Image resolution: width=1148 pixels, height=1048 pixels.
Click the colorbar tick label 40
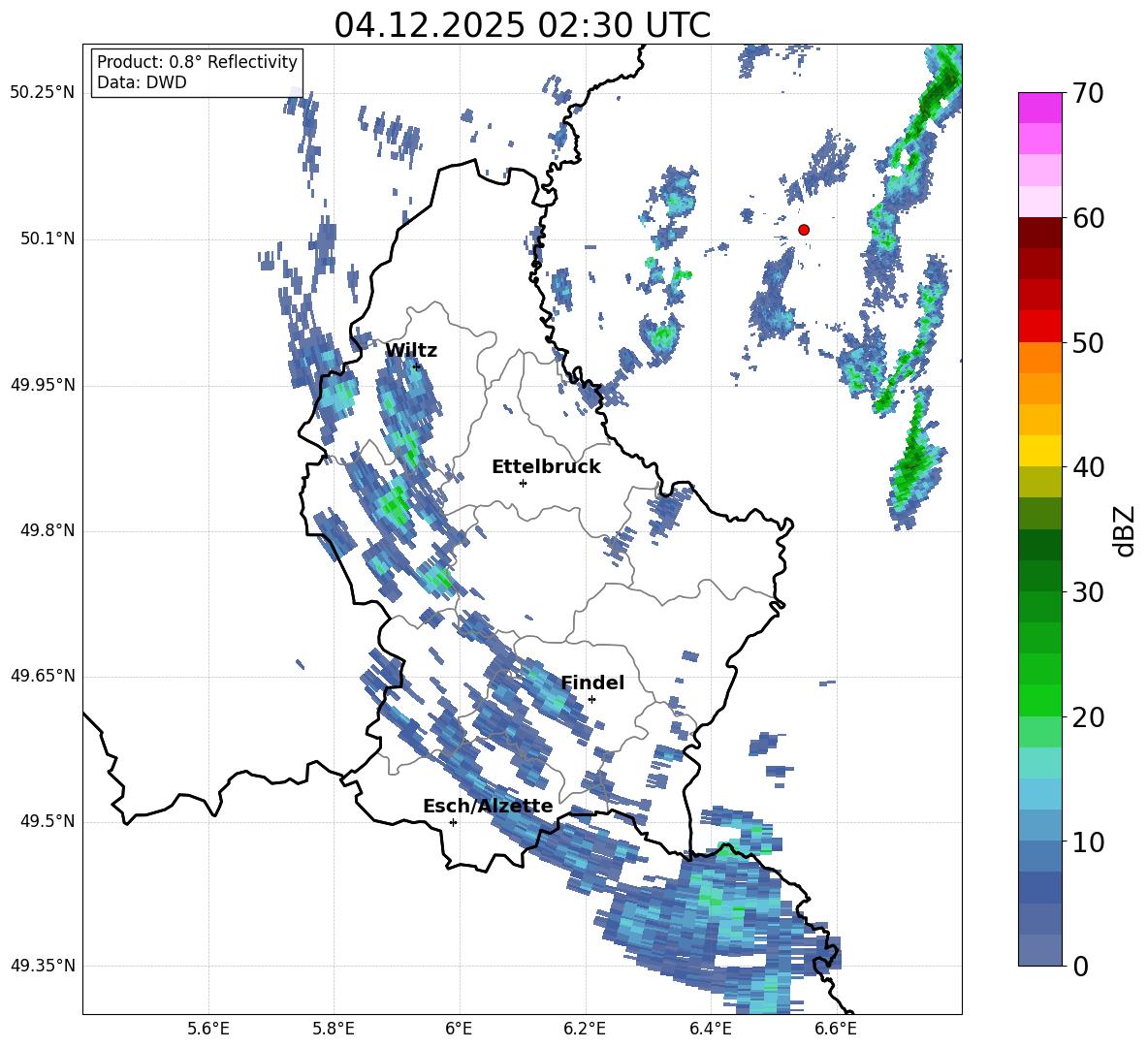[x=1089, y=467]
